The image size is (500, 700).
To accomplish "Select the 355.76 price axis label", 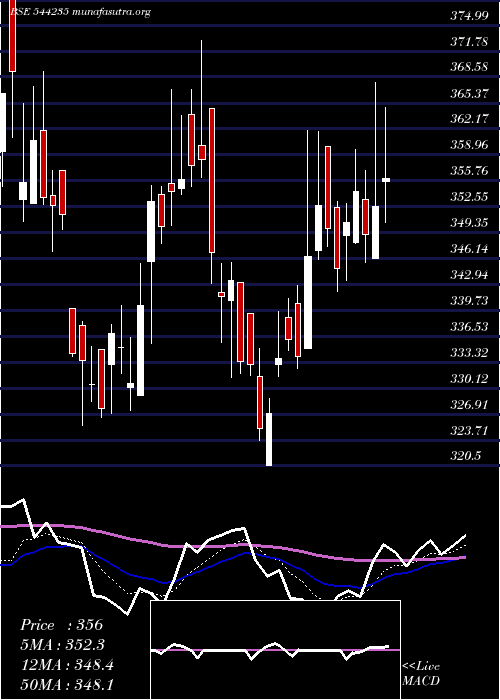I will [x=469, y=171].
